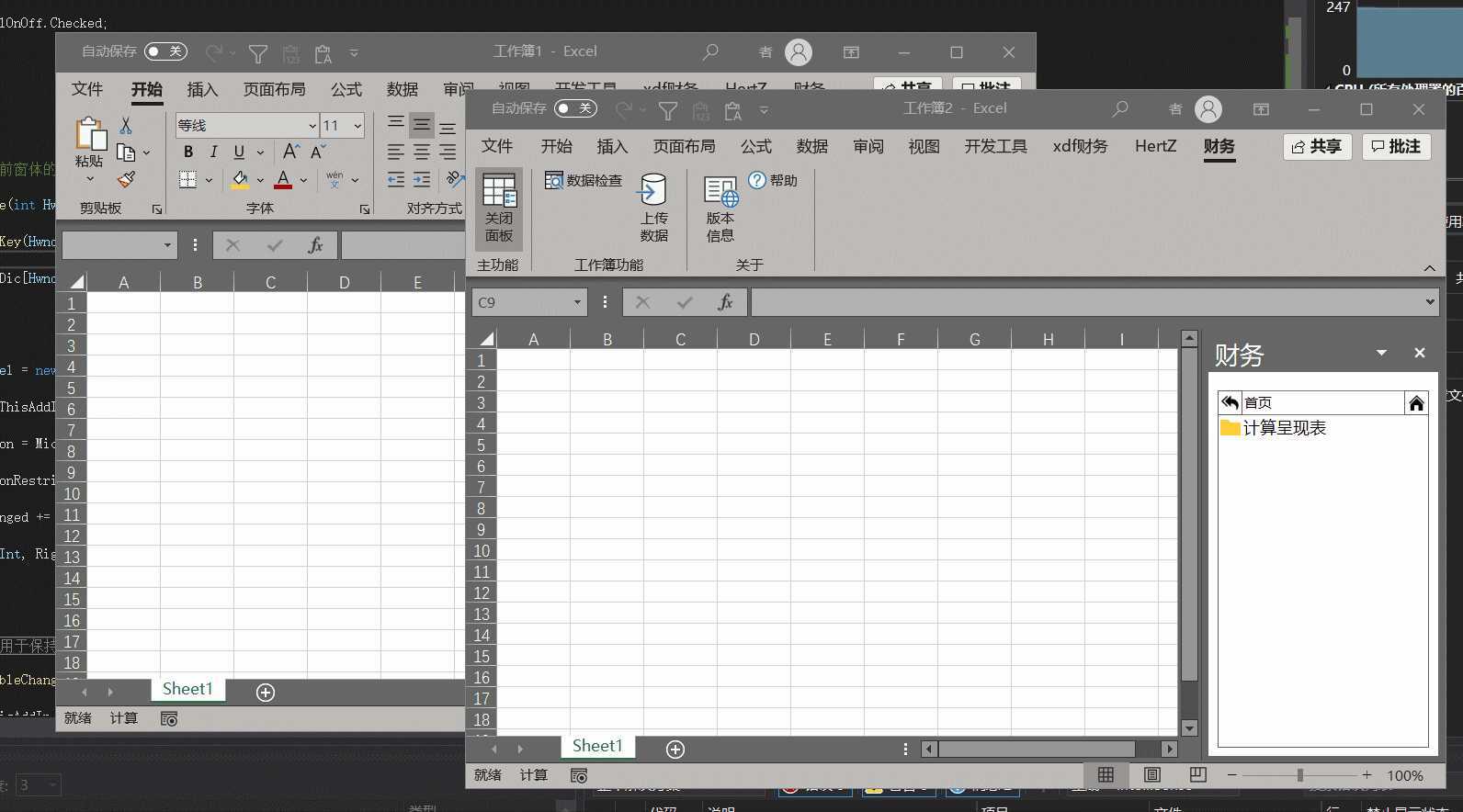Click back arrow icon in 财务 pane

point(1230,402)
